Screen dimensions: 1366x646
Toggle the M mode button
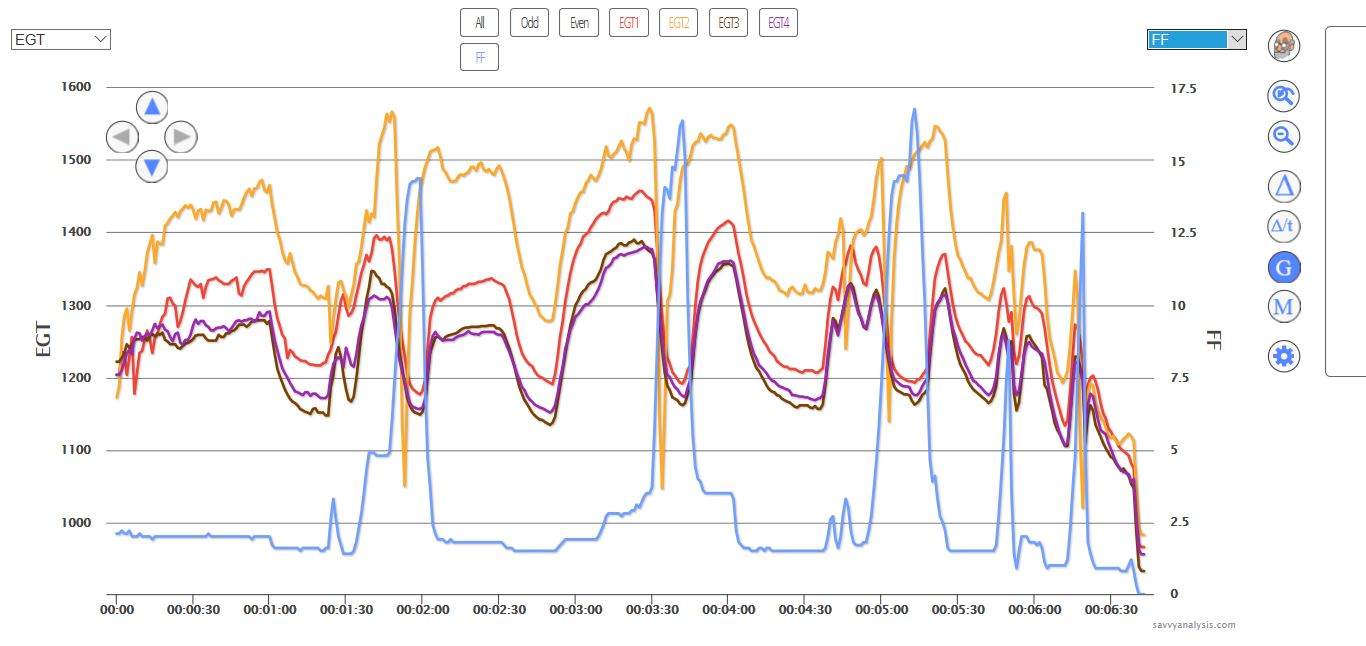click(1284, 307)
